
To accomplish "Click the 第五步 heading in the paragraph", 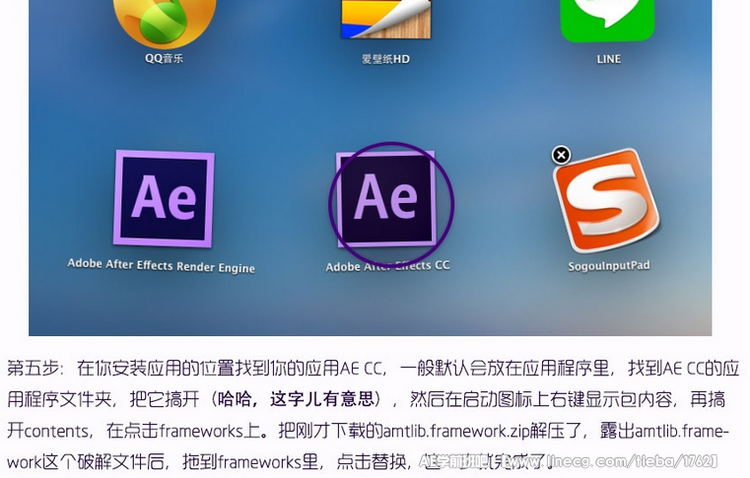I will (33, 368).
